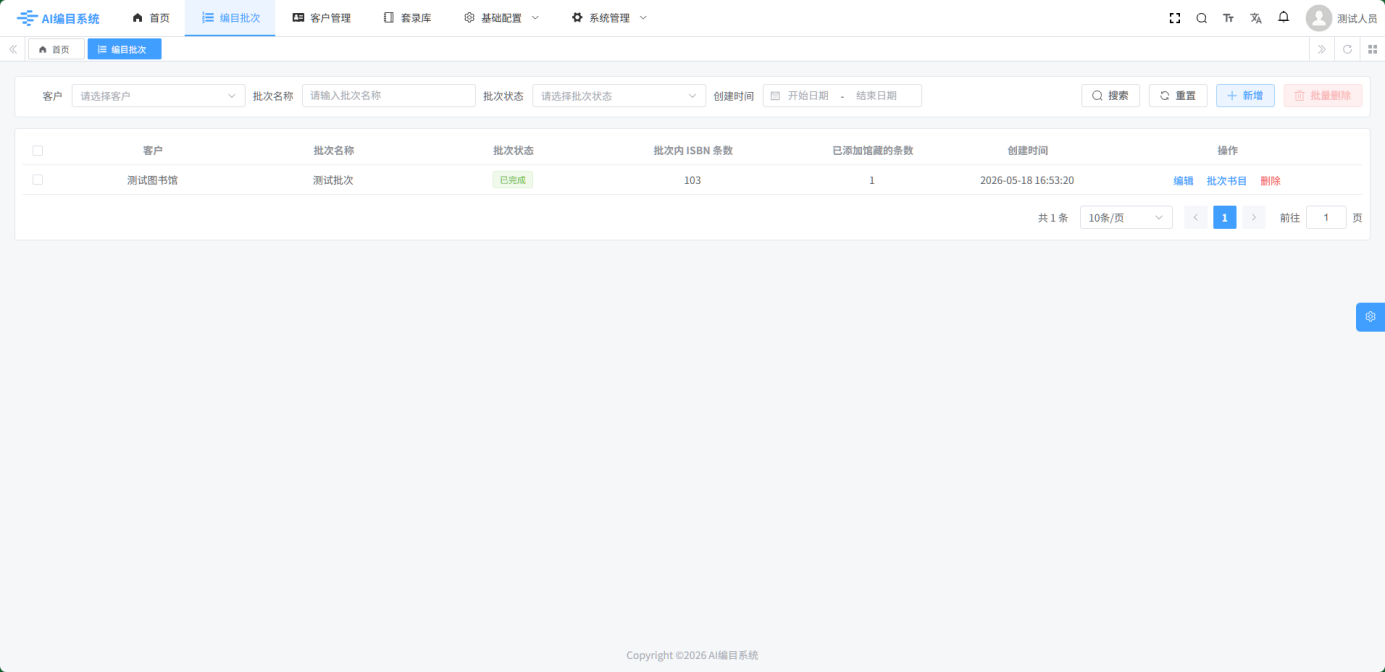
Task: Expand the 系统管理 menu
Action: pyautogui.click(x=609, y=18)
